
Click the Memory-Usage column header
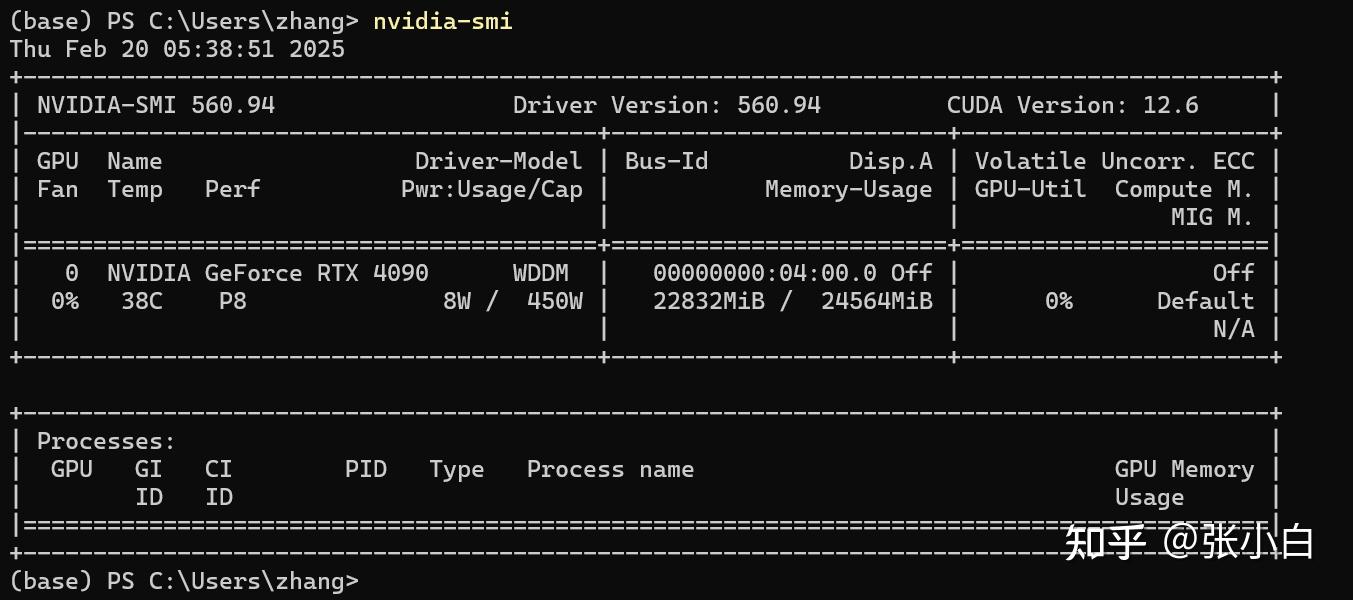click(x=848, y=189)
